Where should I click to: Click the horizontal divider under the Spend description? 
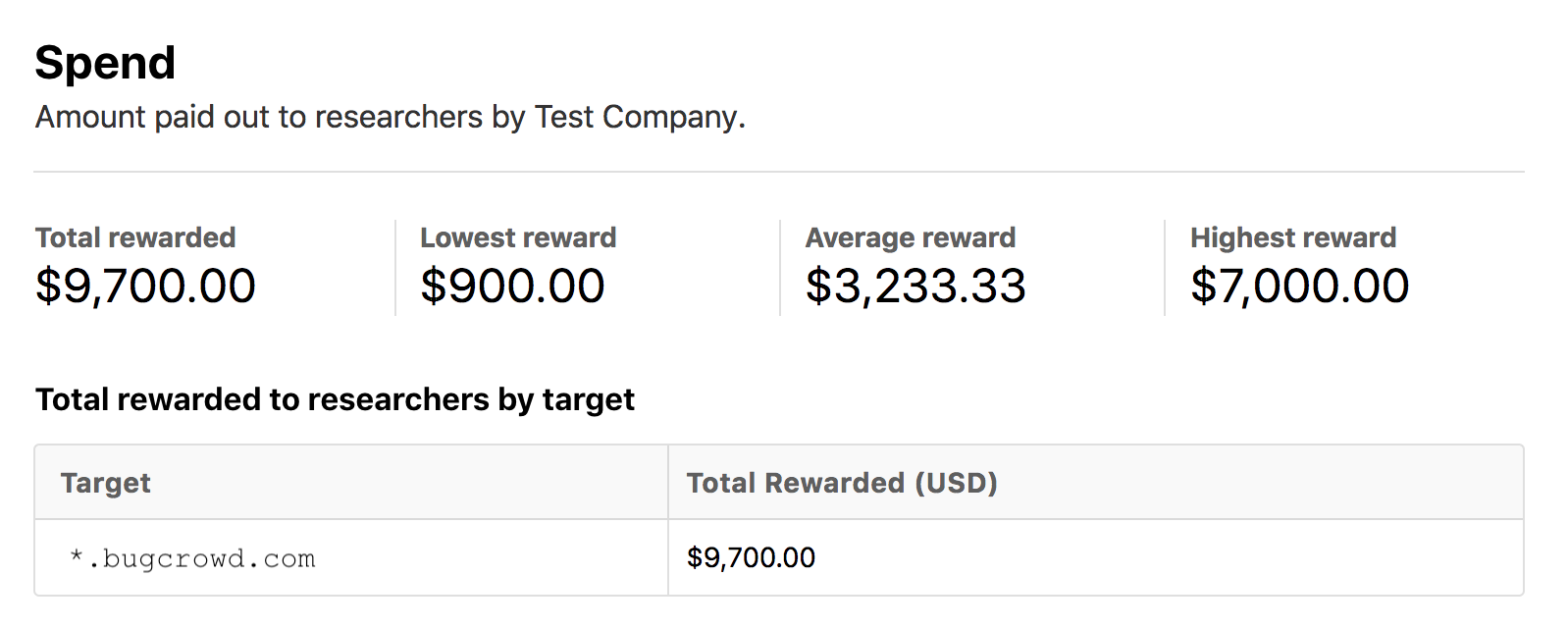tap(779, 172)
